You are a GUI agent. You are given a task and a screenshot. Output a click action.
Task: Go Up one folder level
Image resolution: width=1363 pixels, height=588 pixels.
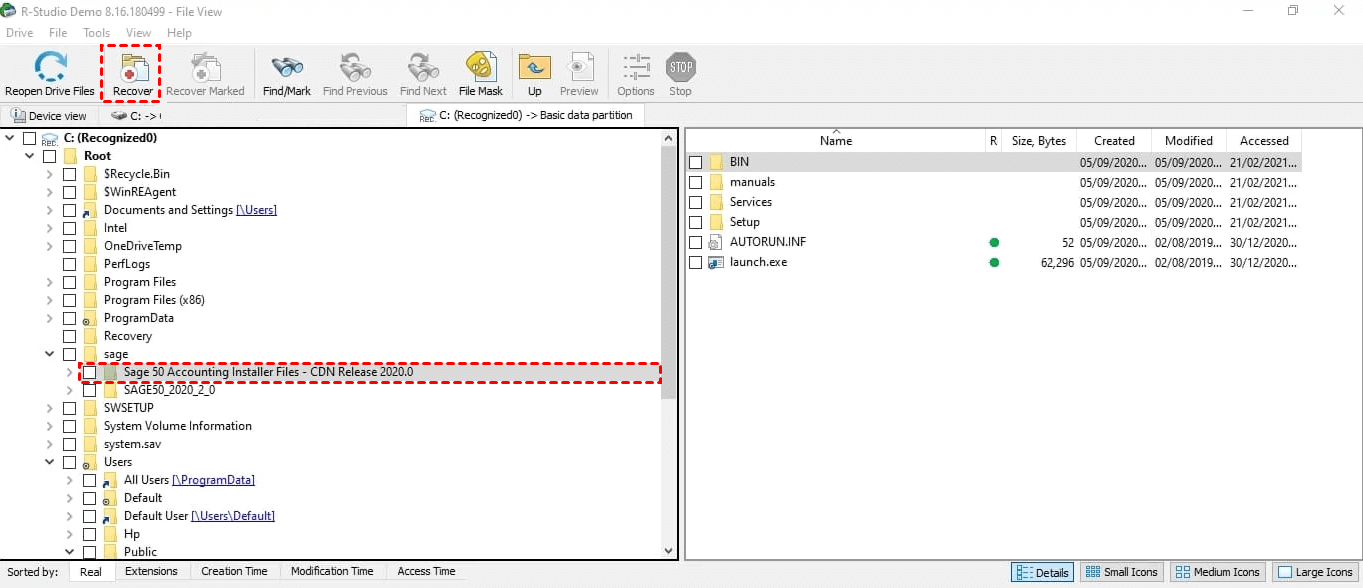point(535,67)
